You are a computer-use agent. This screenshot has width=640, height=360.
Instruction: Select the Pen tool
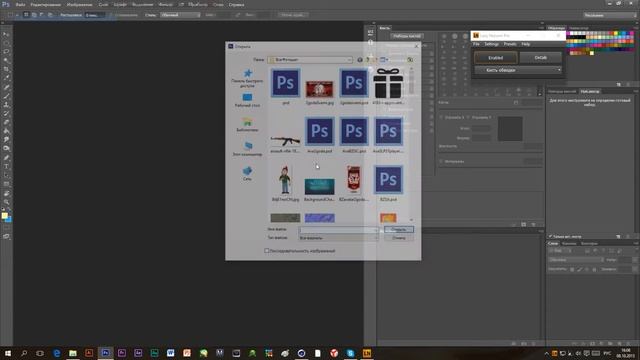(x=6, y=158)
